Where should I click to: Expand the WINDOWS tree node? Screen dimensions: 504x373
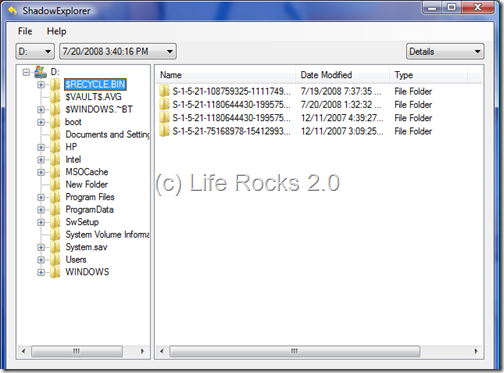click(x=41, y=272)
